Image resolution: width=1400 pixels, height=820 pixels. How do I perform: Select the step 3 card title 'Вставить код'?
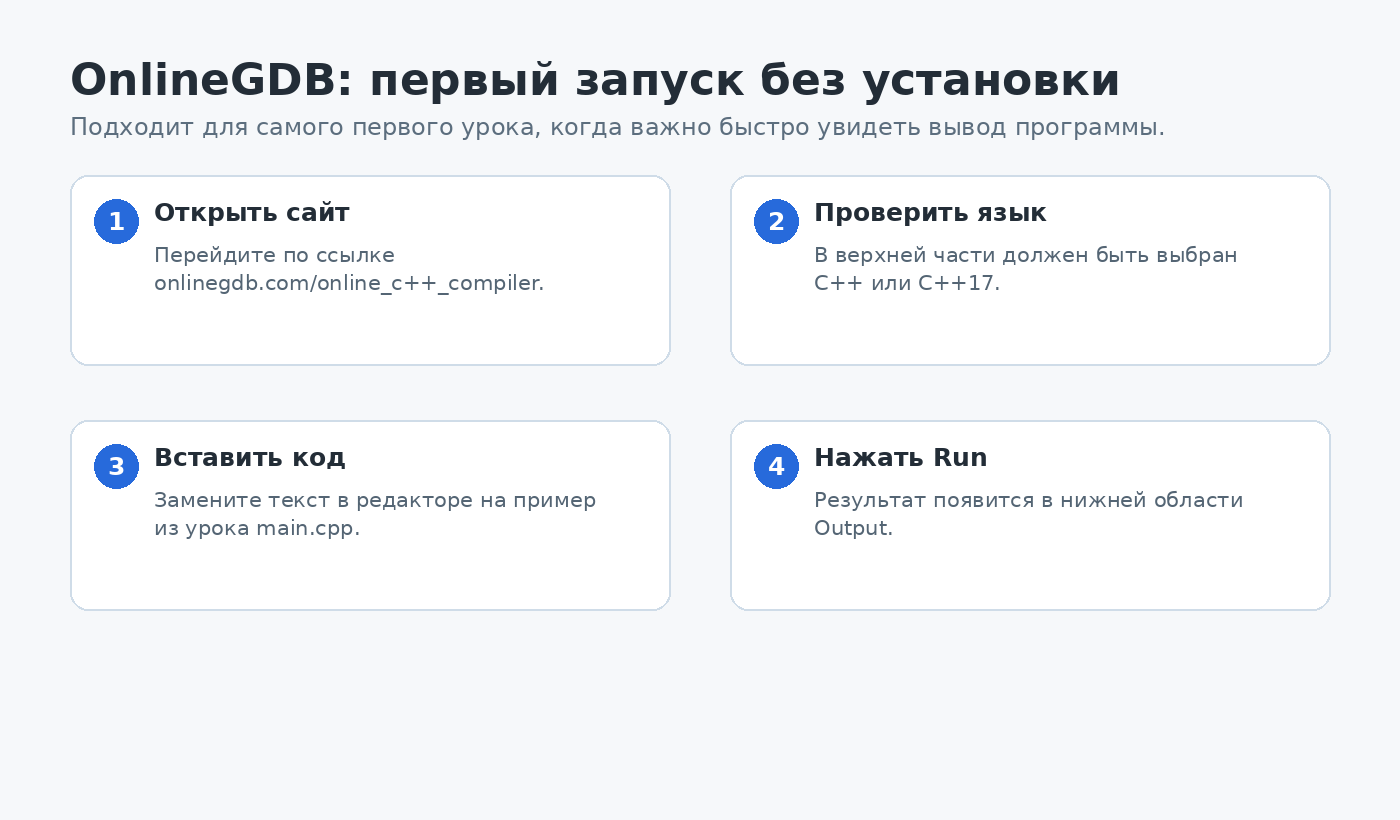250,458
